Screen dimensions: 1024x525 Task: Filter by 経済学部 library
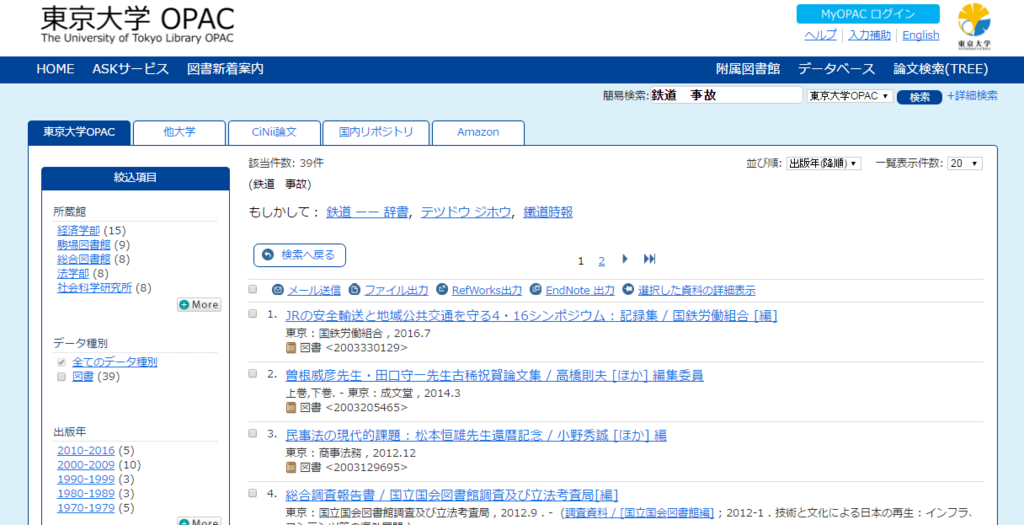click(x=78, y=231)
